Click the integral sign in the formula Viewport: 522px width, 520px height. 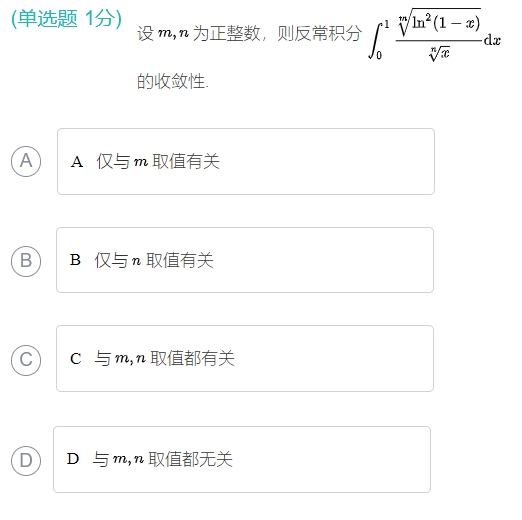[x=376, y=40]
